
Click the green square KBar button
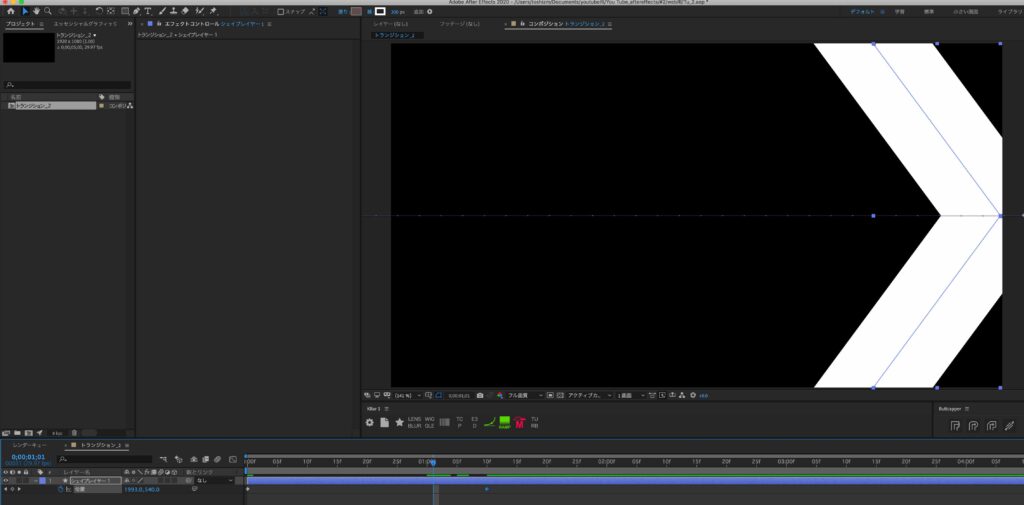click(505, 423)
